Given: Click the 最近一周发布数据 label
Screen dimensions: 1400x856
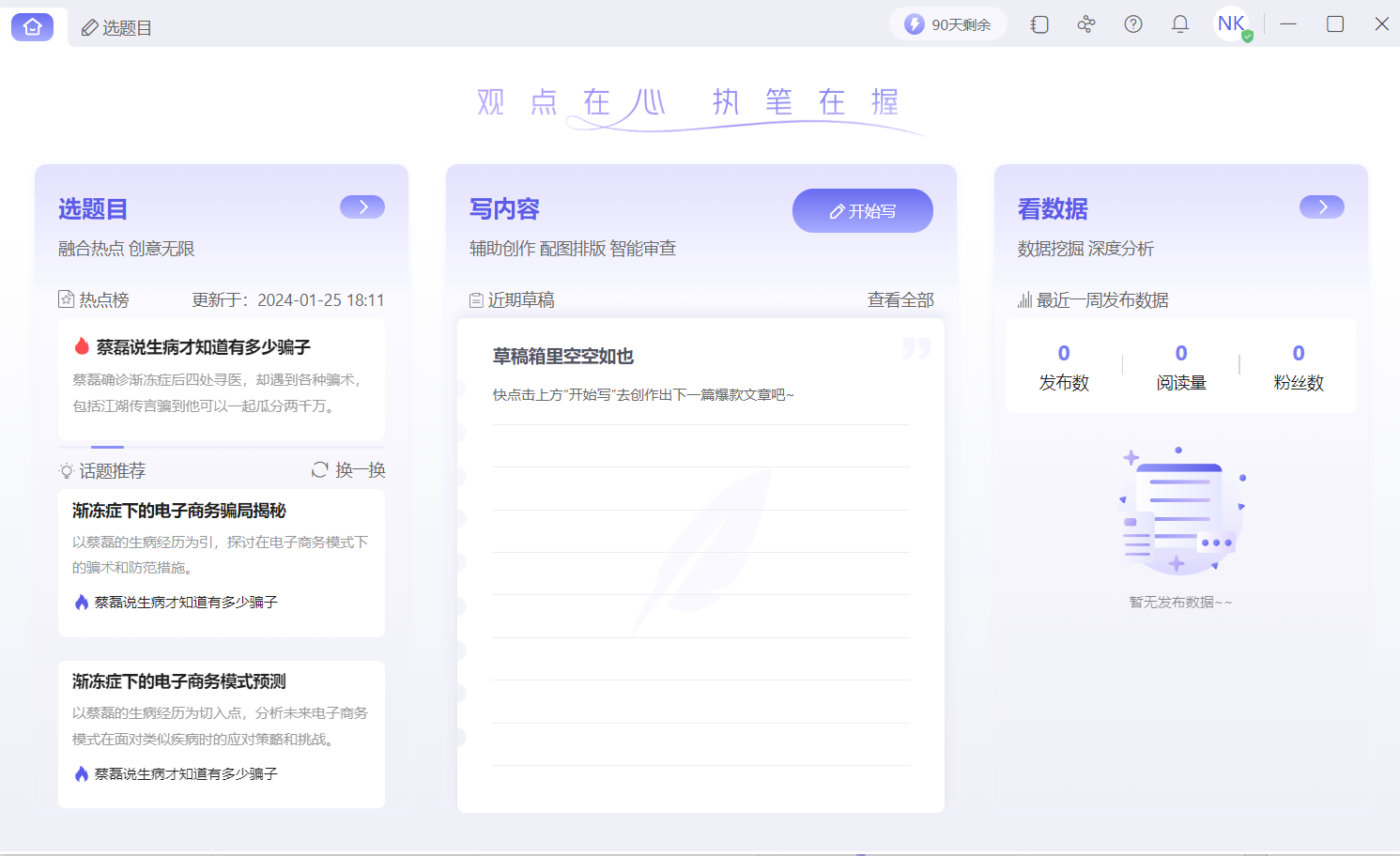Looking at the screenshot, I should 1093,300.
